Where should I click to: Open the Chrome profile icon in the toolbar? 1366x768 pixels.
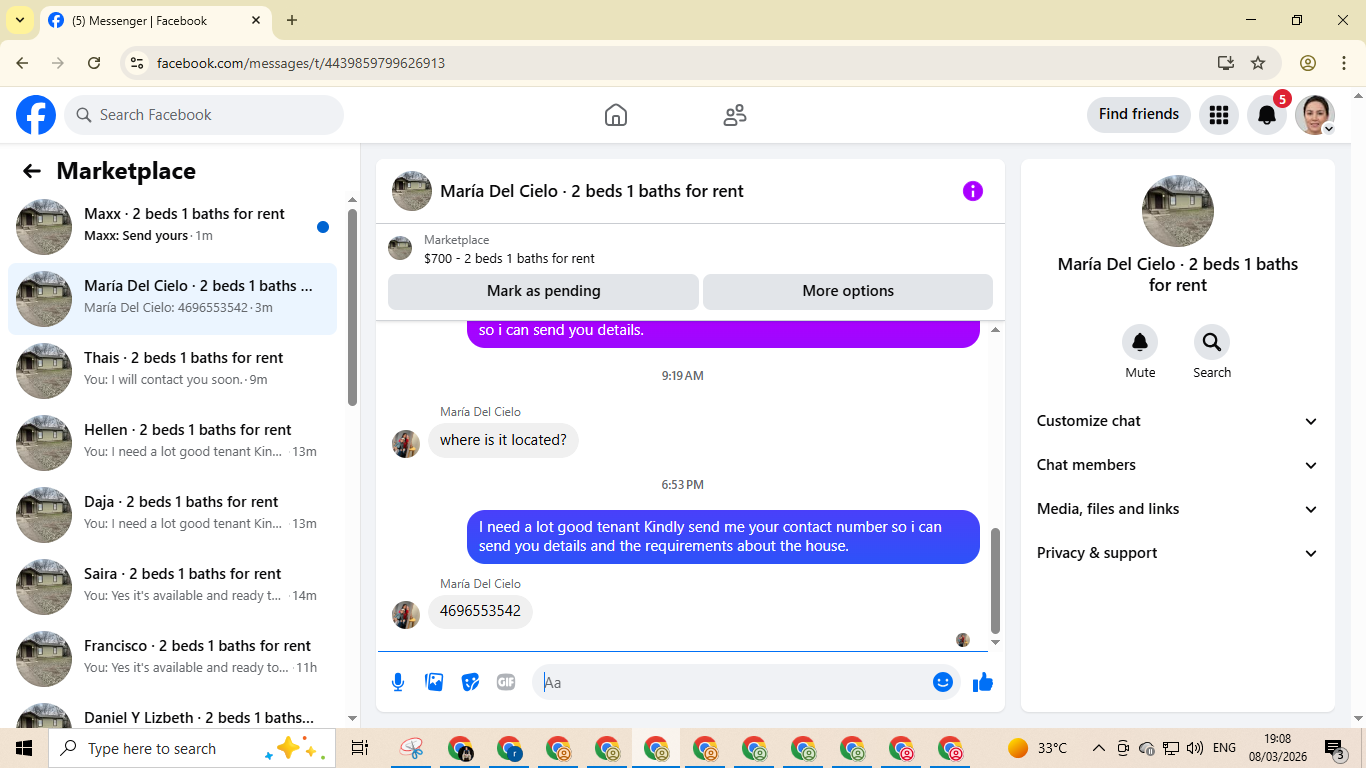[x=1308, y=63]
